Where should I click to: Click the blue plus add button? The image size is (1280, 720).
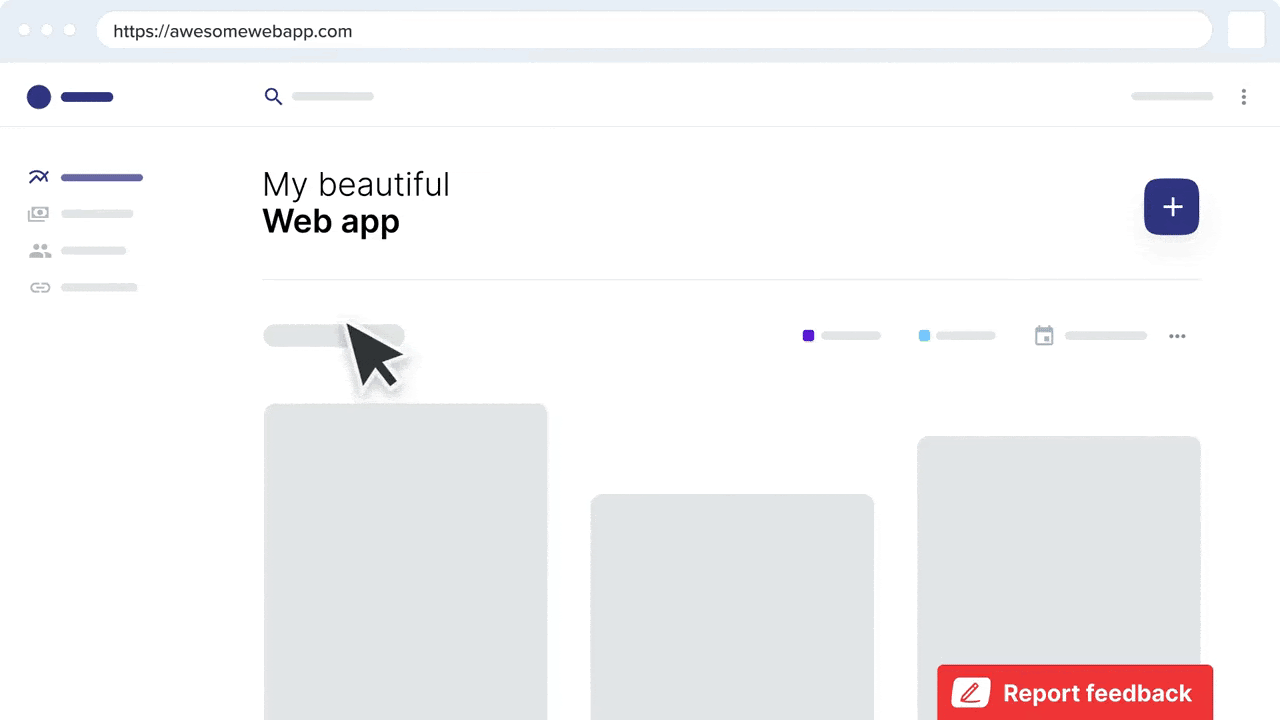1171,207
